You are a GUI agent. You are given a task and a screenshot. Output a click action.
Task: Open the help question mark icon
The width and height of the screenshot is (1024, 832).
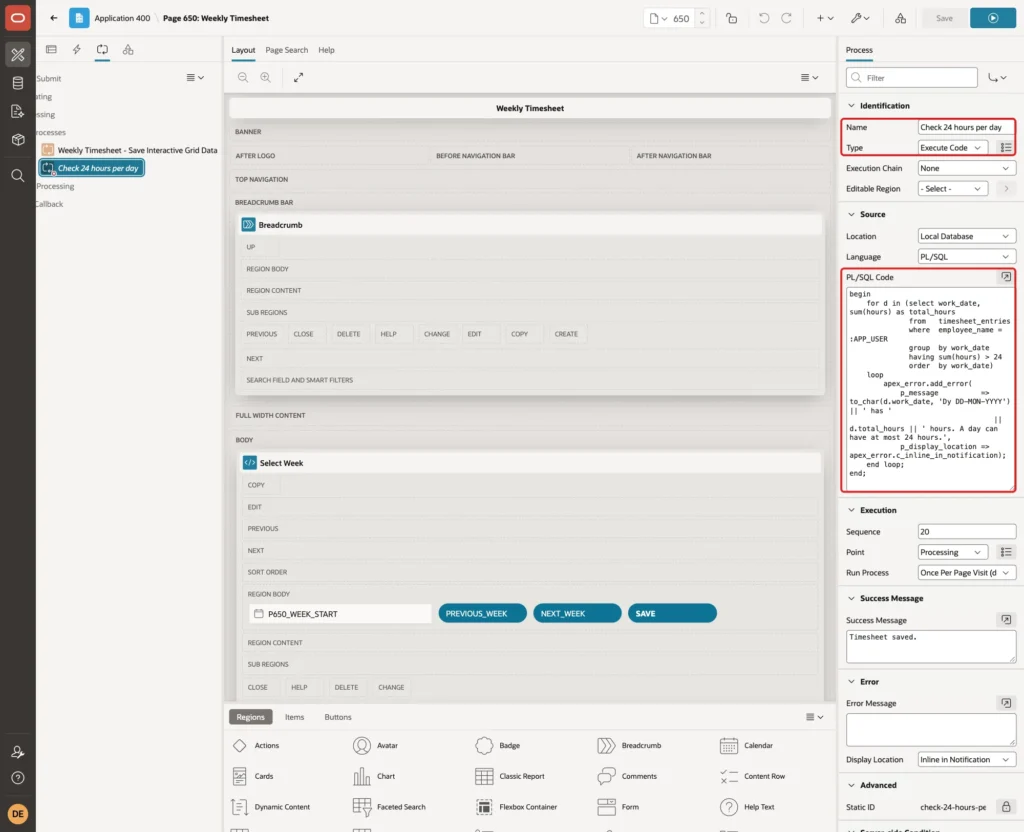coord(18,778)
